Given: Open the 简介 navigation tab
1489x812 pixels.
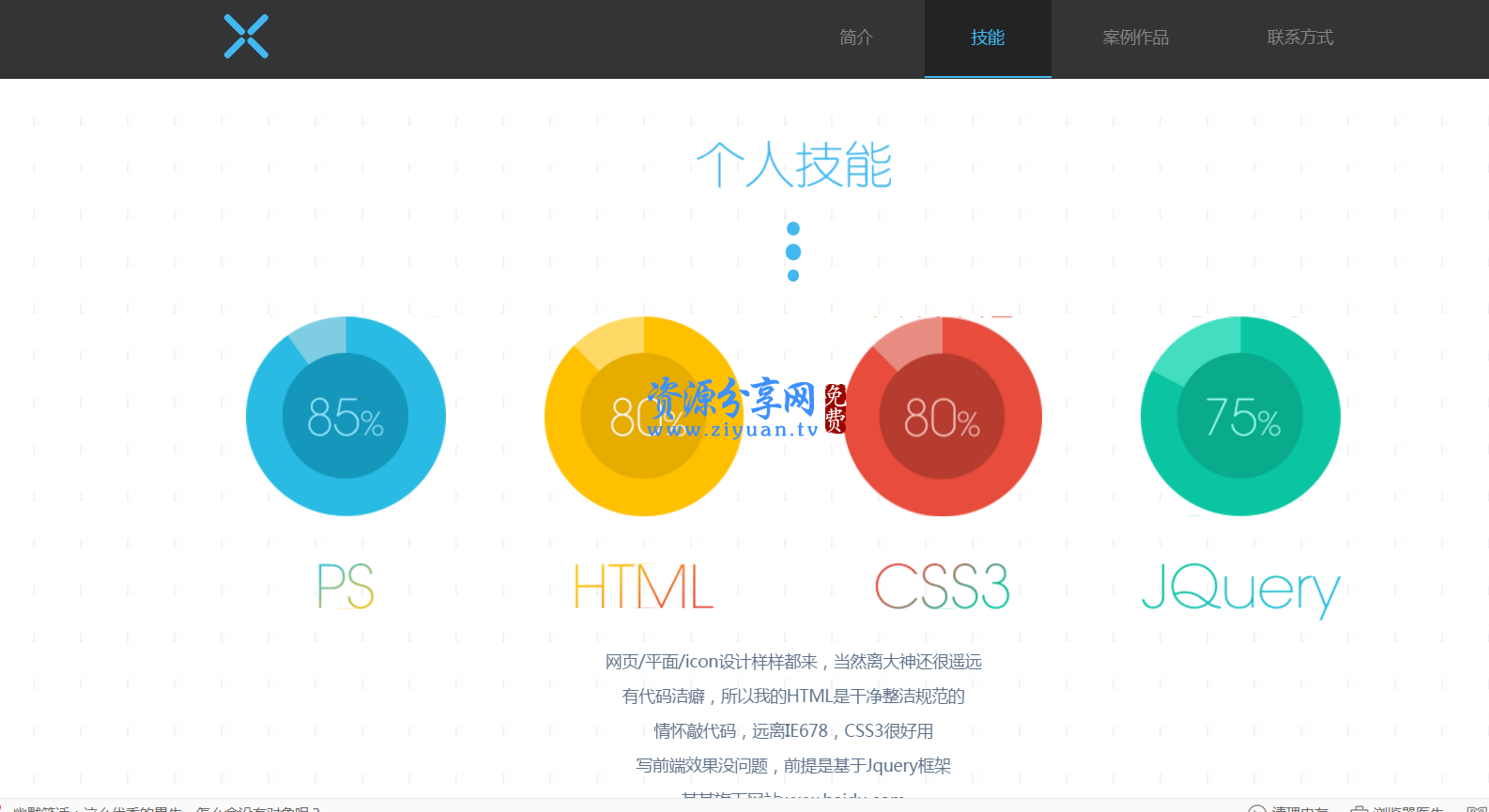Looking at the screenshot, I should click(856, 38).
